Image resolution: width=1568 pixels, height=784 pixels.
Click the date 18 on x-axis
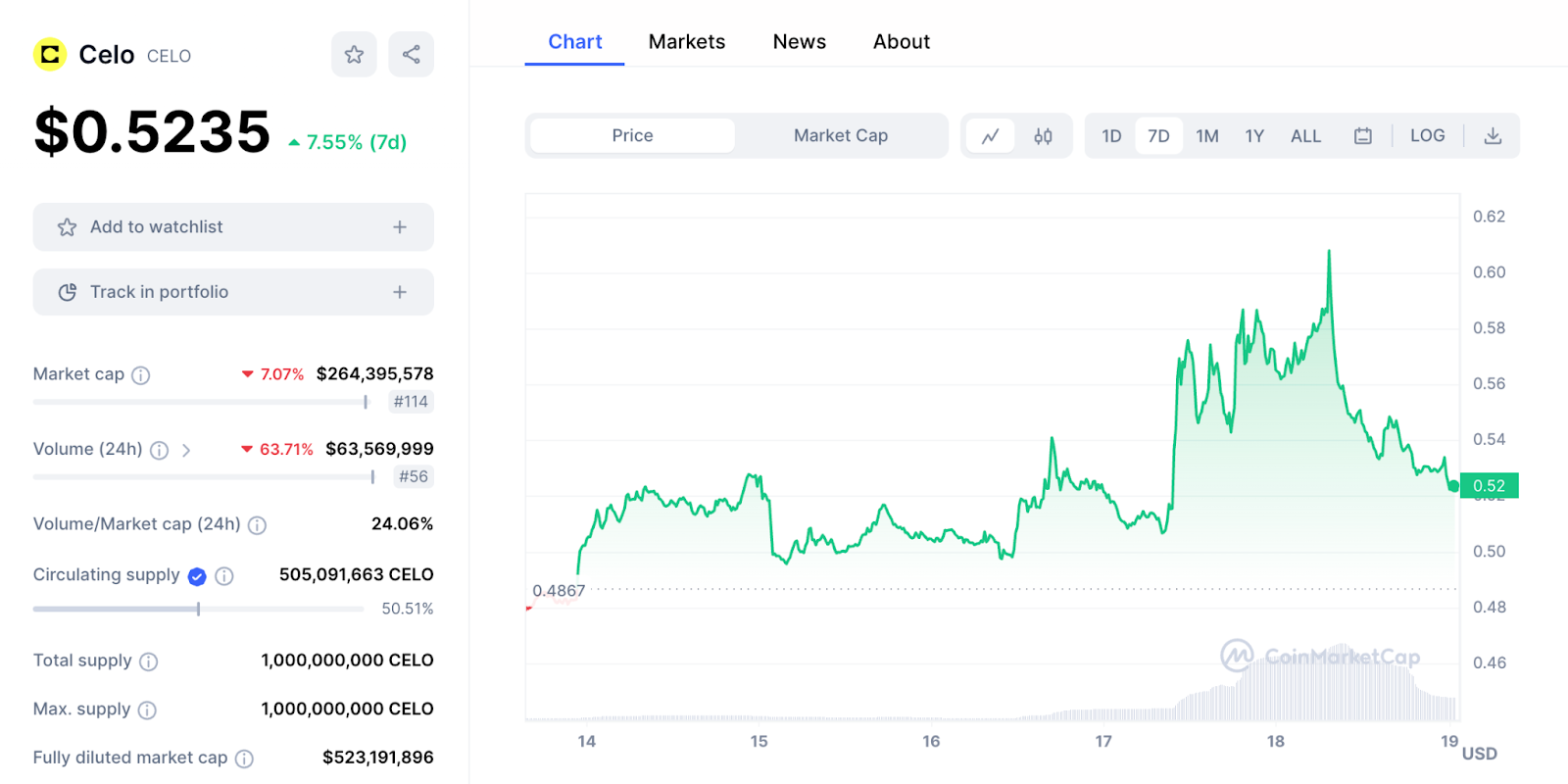(1275, 742)
